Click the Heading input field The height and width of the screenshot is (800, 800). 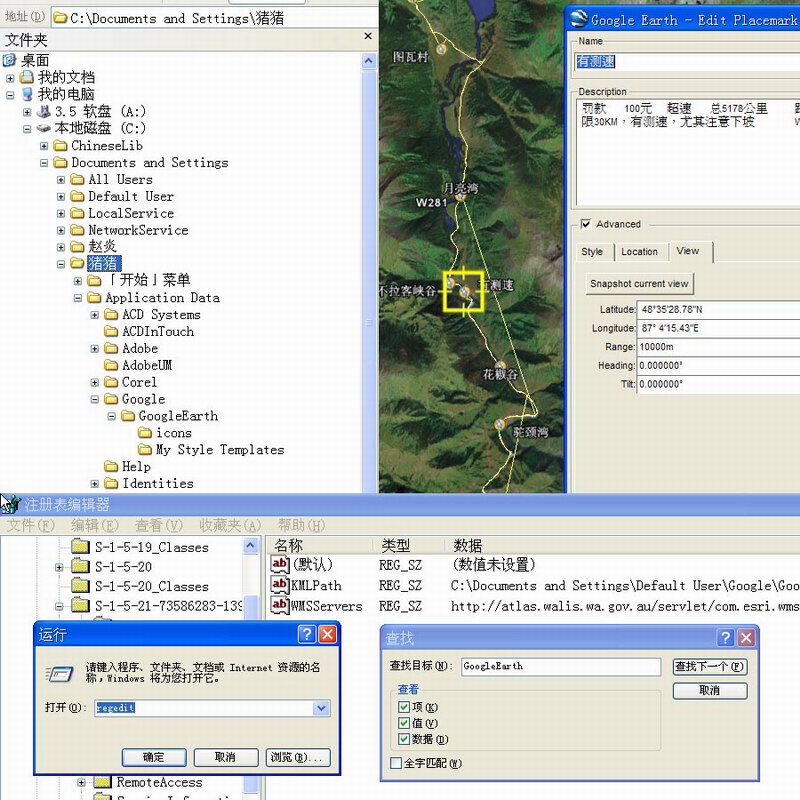(x=719, y=365)
